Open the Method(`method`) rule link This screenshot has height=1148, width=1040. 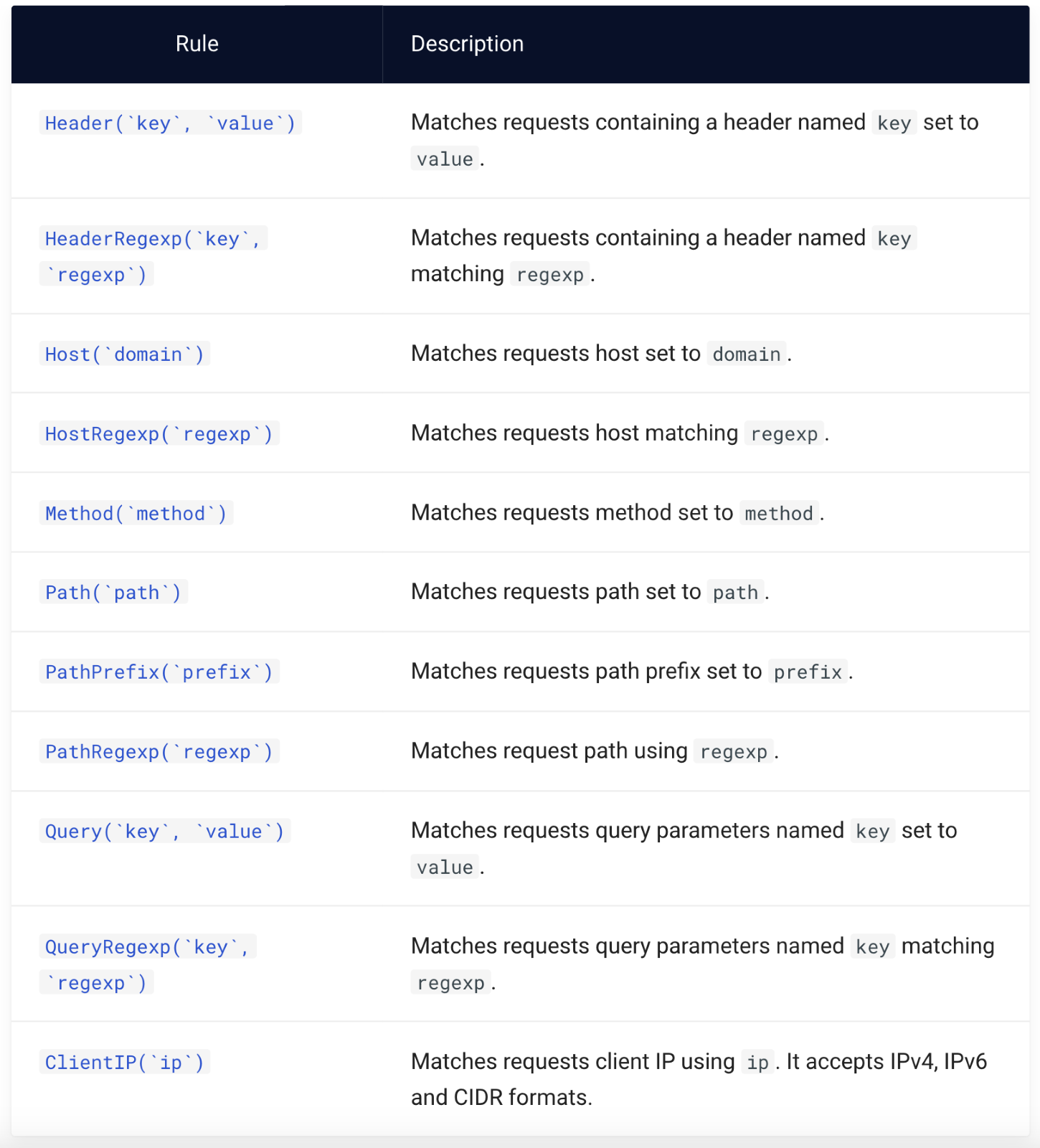[136, 514]
